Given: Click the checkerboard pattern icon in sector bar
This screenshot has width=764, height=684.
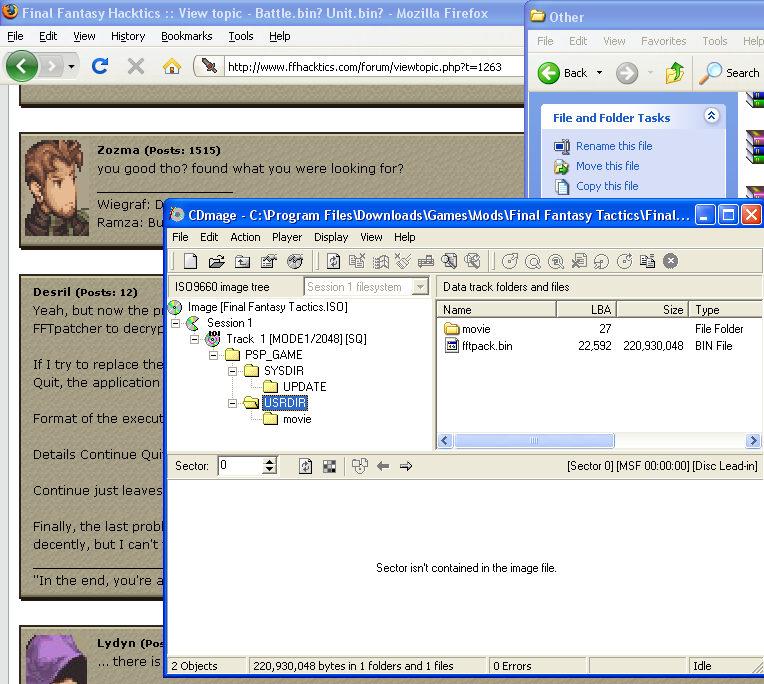Looking at the screenshot, I should [x=329, y=466].
